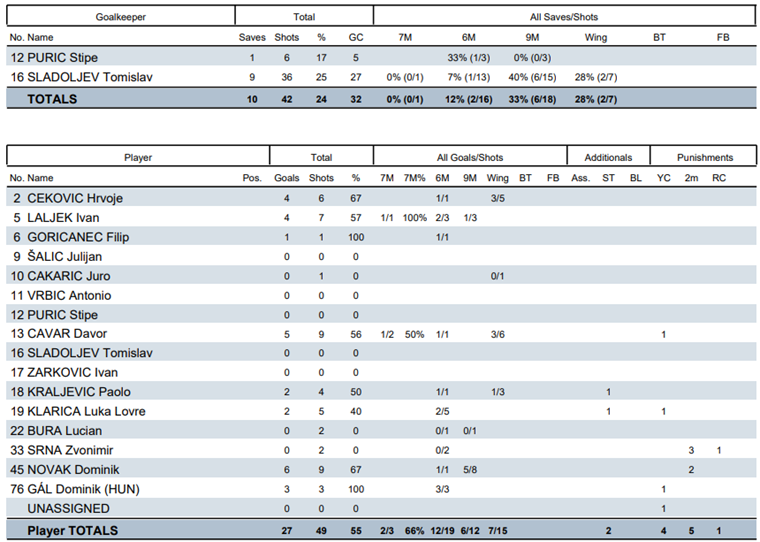The height and width of the screenshot is (542, 760).
Task: Click CEKOVIC's Wing value 3/5
Action: [497, 198]
